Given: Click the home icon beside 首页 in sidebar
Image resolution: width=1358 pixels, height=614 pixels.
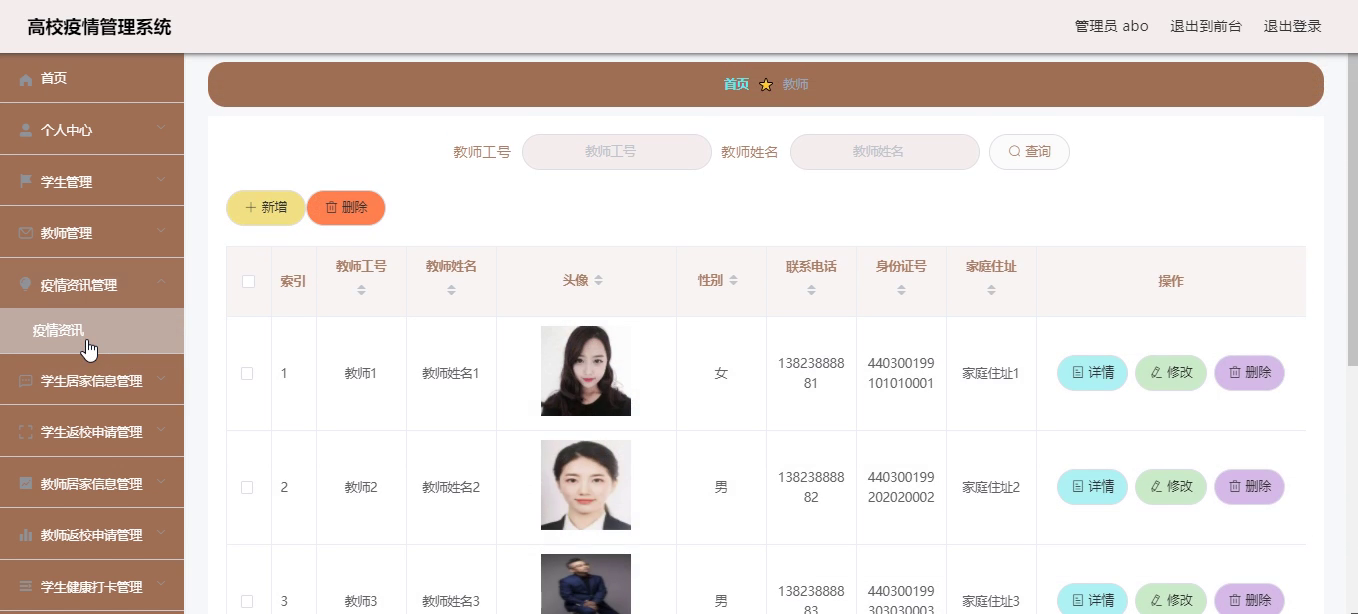Looking at the screenshot, I should pos(26,79).
